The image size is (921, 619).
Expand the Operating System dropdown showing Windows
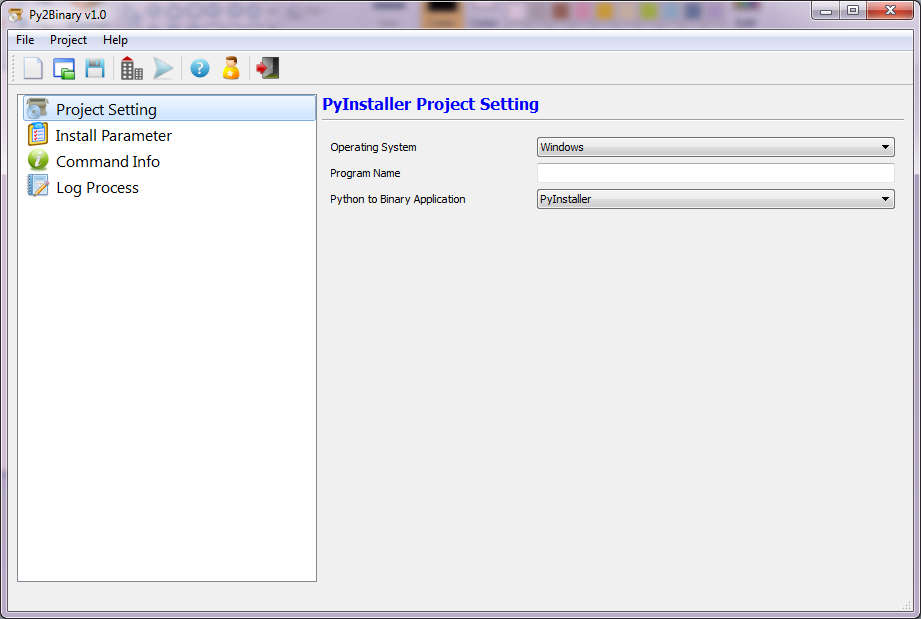tap(715, 147)
